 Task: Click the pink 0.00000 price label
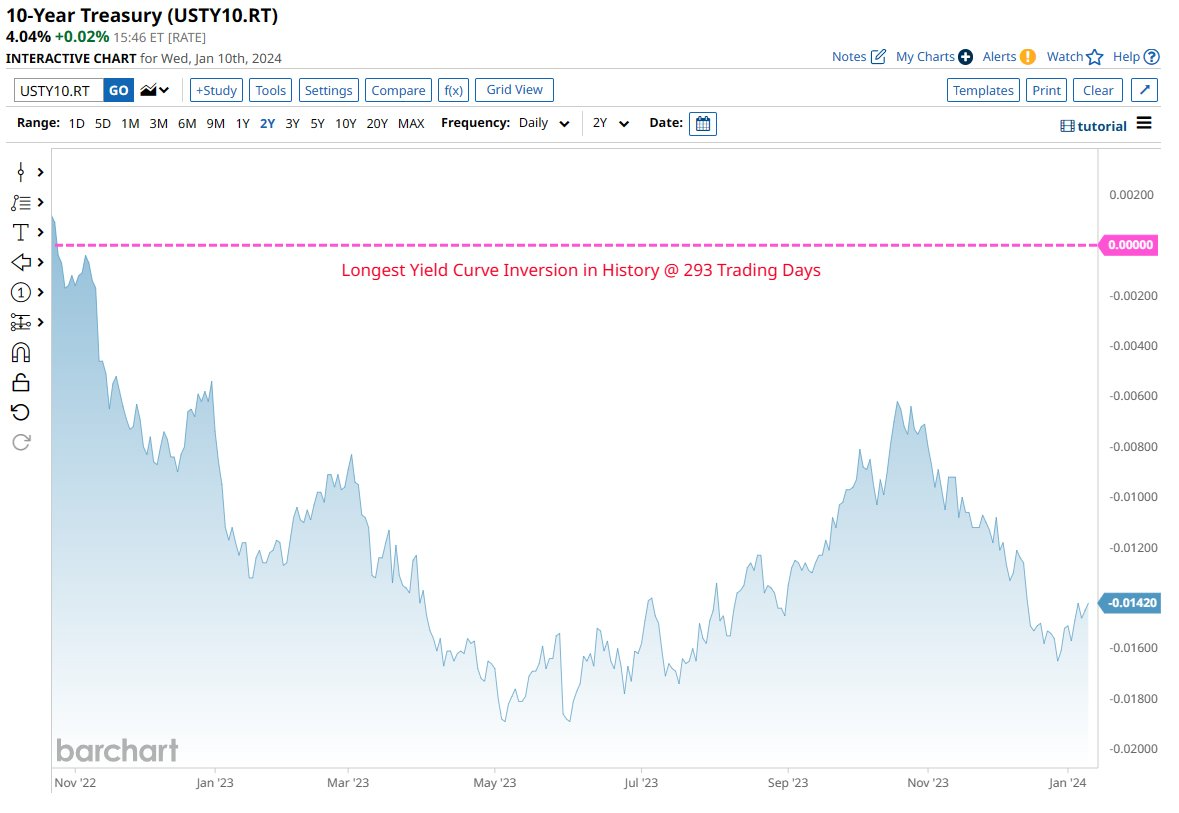point(1129,245)
